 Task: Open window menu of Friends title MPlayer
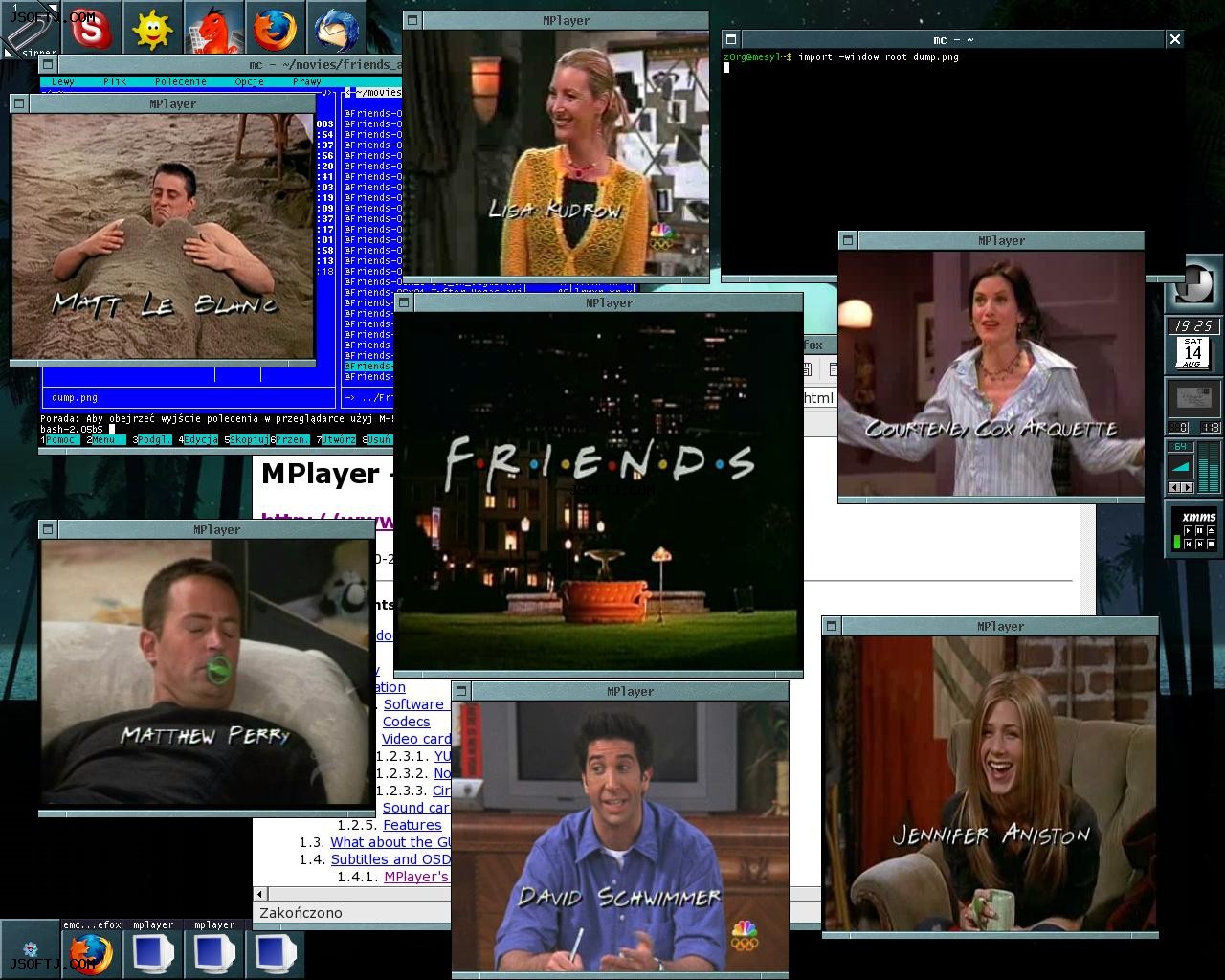[404, 302]
